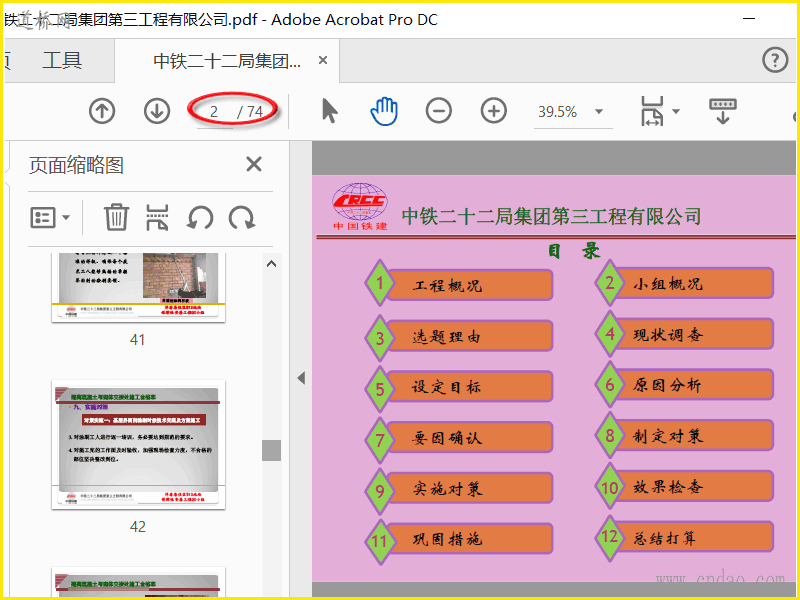Image resolution: width=800 pixels, height=600 pixels.
Task: Go to next page with down arrow
Action: click(x=157, y=111)
